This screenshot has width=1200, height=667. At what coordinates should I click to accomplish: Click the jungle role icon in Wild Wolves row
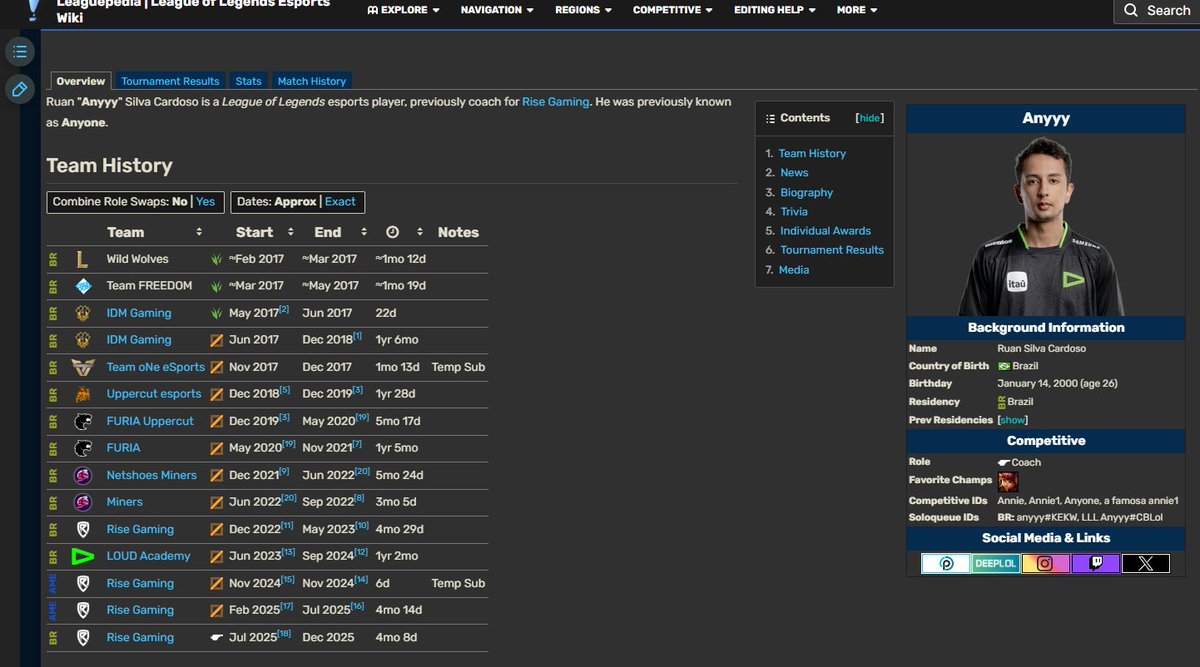tap(216, 259)
